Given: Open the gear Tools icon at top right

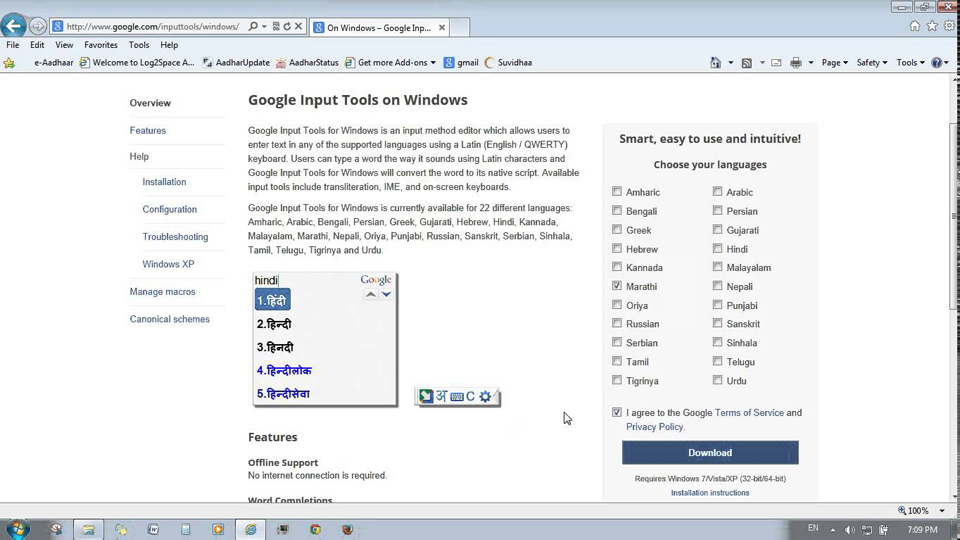Looking at the screenshot, I should click(949, 26).
